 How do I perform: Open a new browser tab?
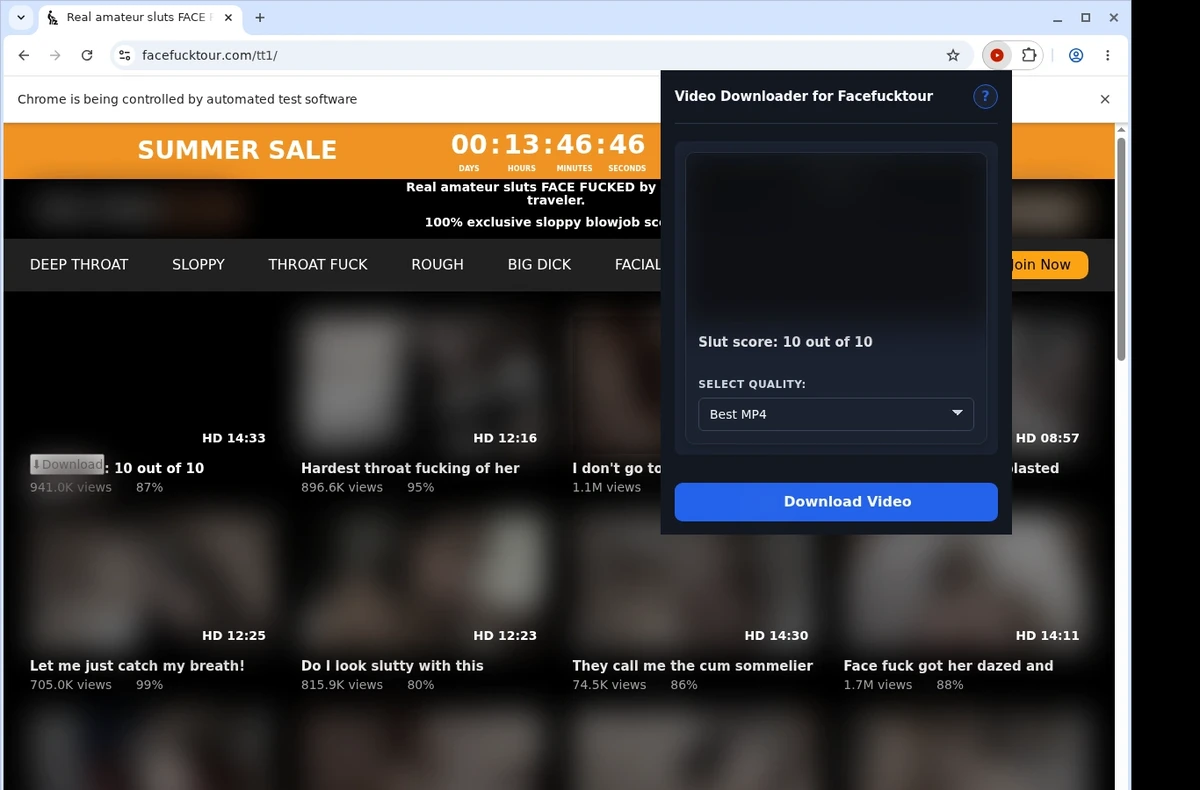click(260, 17)
